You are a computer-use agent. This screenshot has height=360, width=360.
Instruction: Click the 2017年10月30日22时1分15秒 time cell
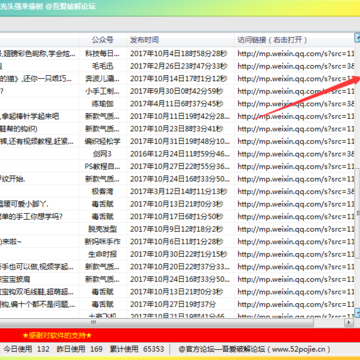pos(180,254)
